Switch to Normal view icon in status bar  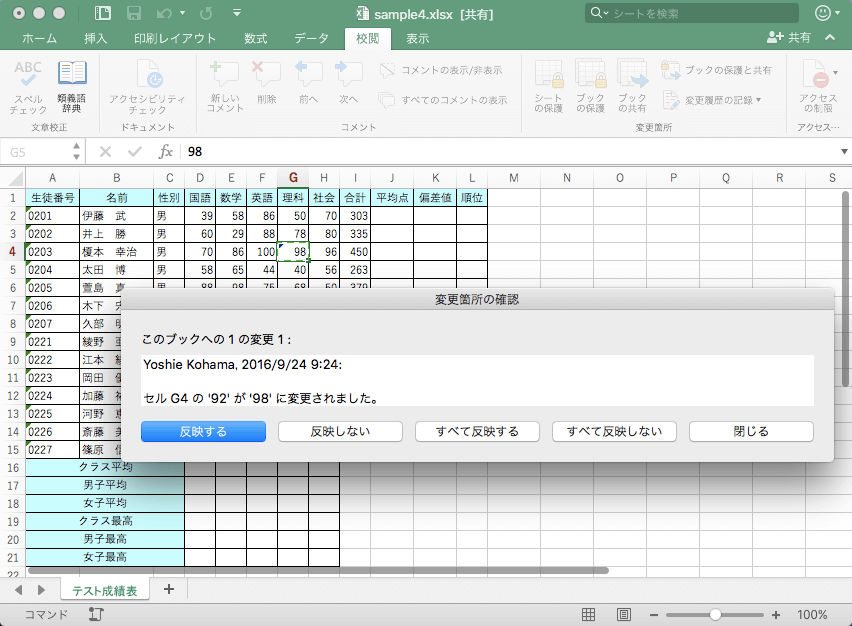click(x=588, y=615)
